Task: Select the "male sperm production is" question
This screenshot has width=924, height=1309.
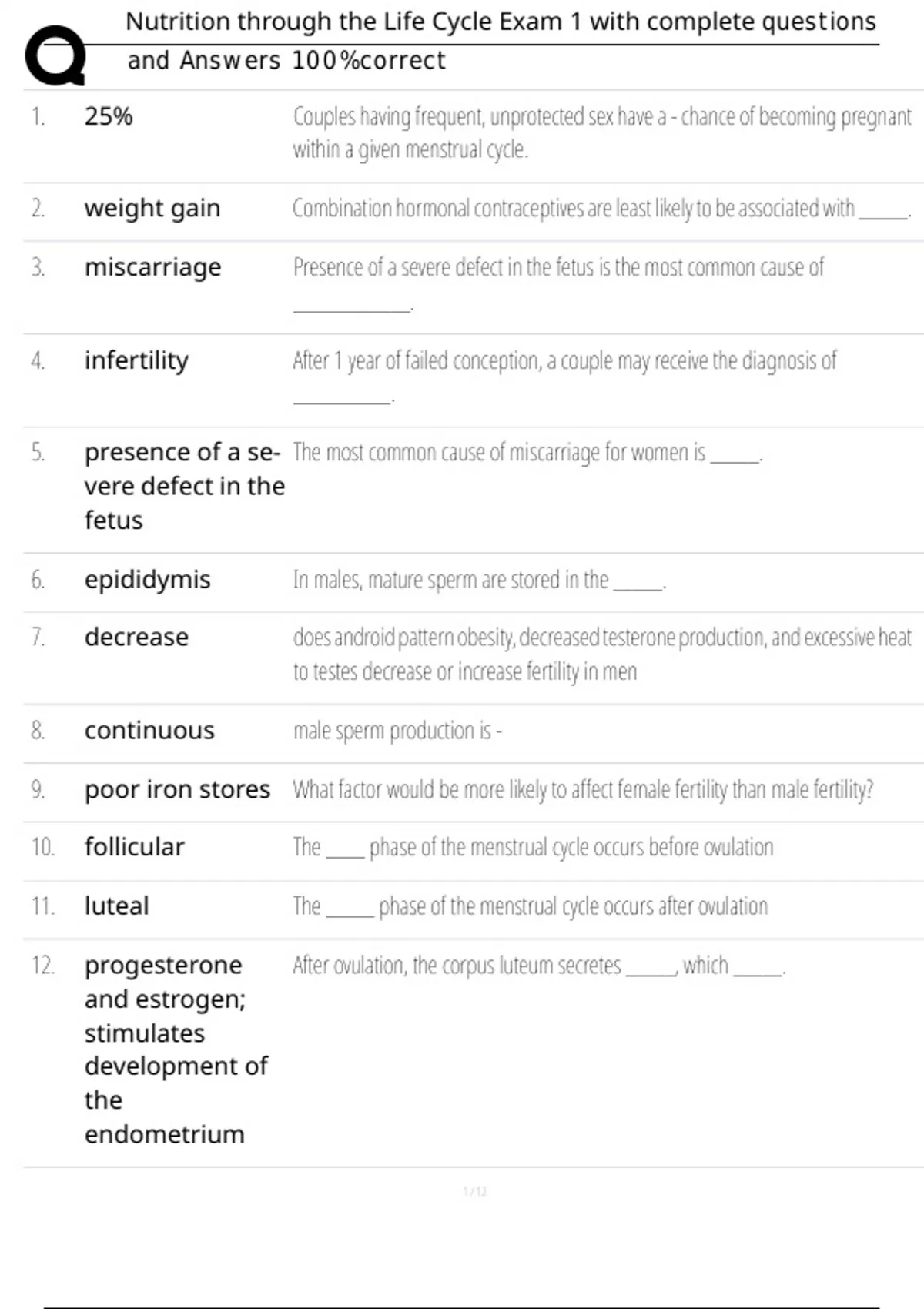Action: coord(397,731)
